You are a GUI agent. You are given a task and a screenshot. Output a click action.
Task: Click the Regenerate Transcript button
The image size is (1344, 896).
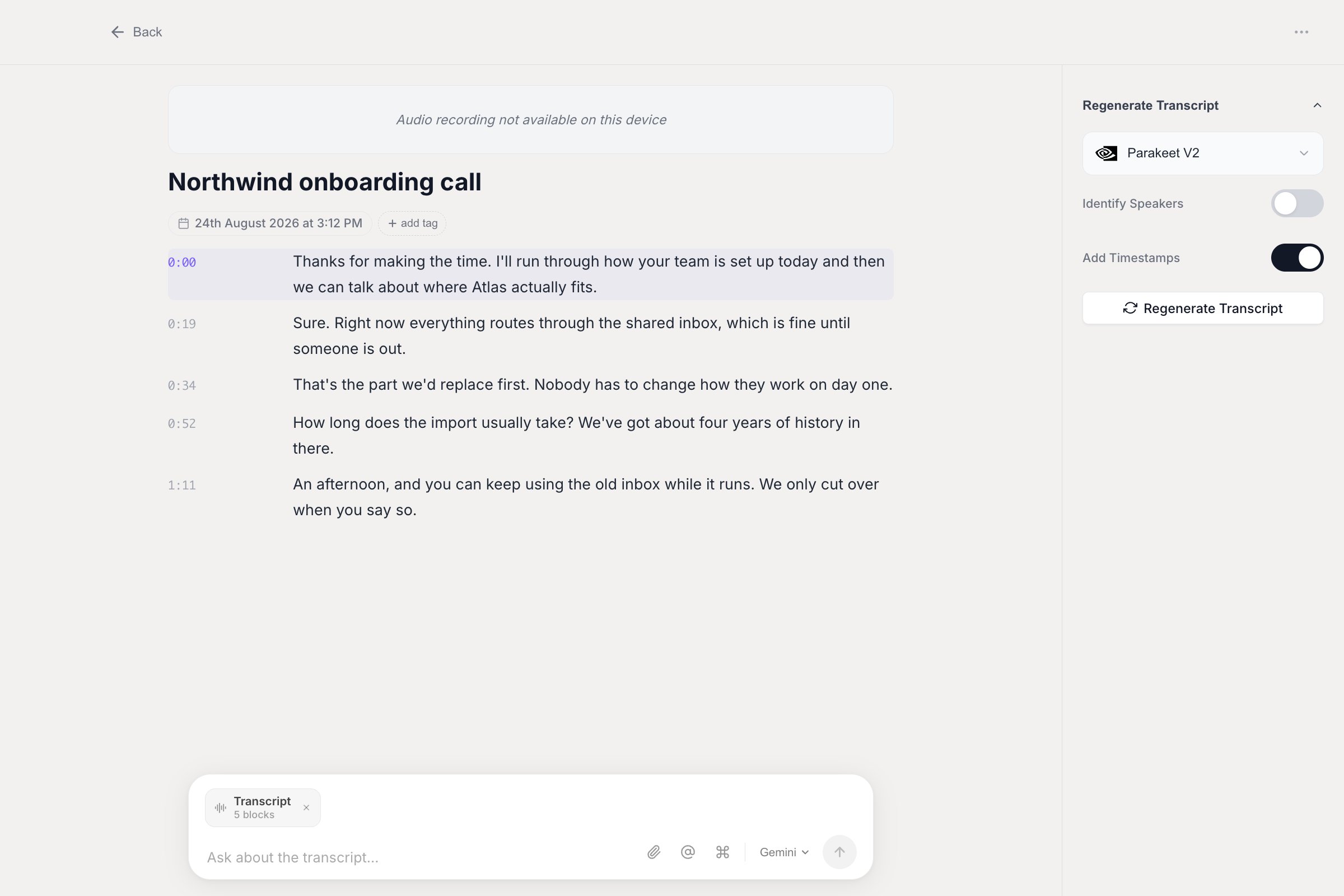pos(1202,308)
